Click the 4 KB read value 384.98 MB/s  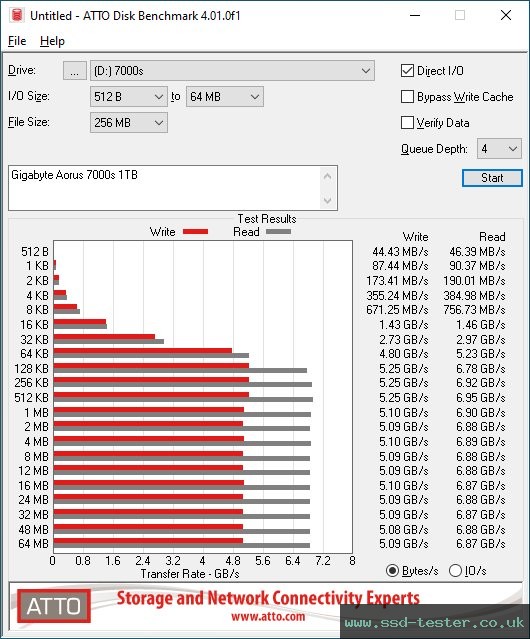475,296
